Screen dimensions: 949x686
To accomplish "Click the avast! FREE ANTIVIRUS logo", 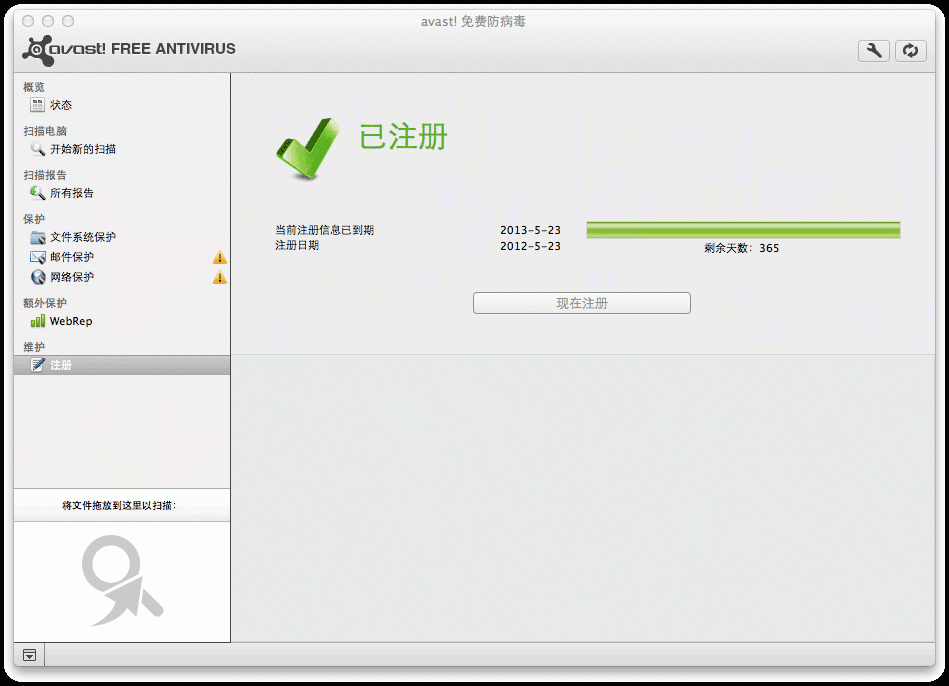I will [x=129, y=49].
